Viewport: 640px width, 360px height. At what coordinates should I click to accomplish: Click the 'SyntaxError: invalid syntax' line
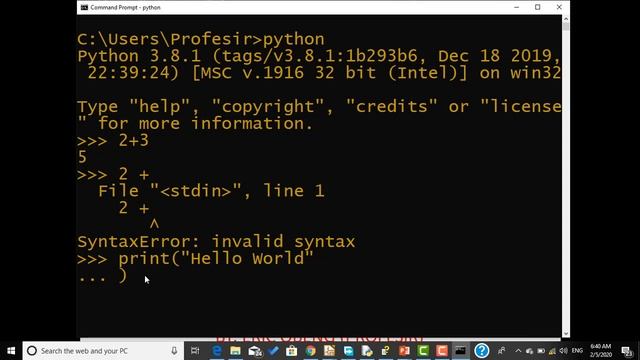coord(216,242)
